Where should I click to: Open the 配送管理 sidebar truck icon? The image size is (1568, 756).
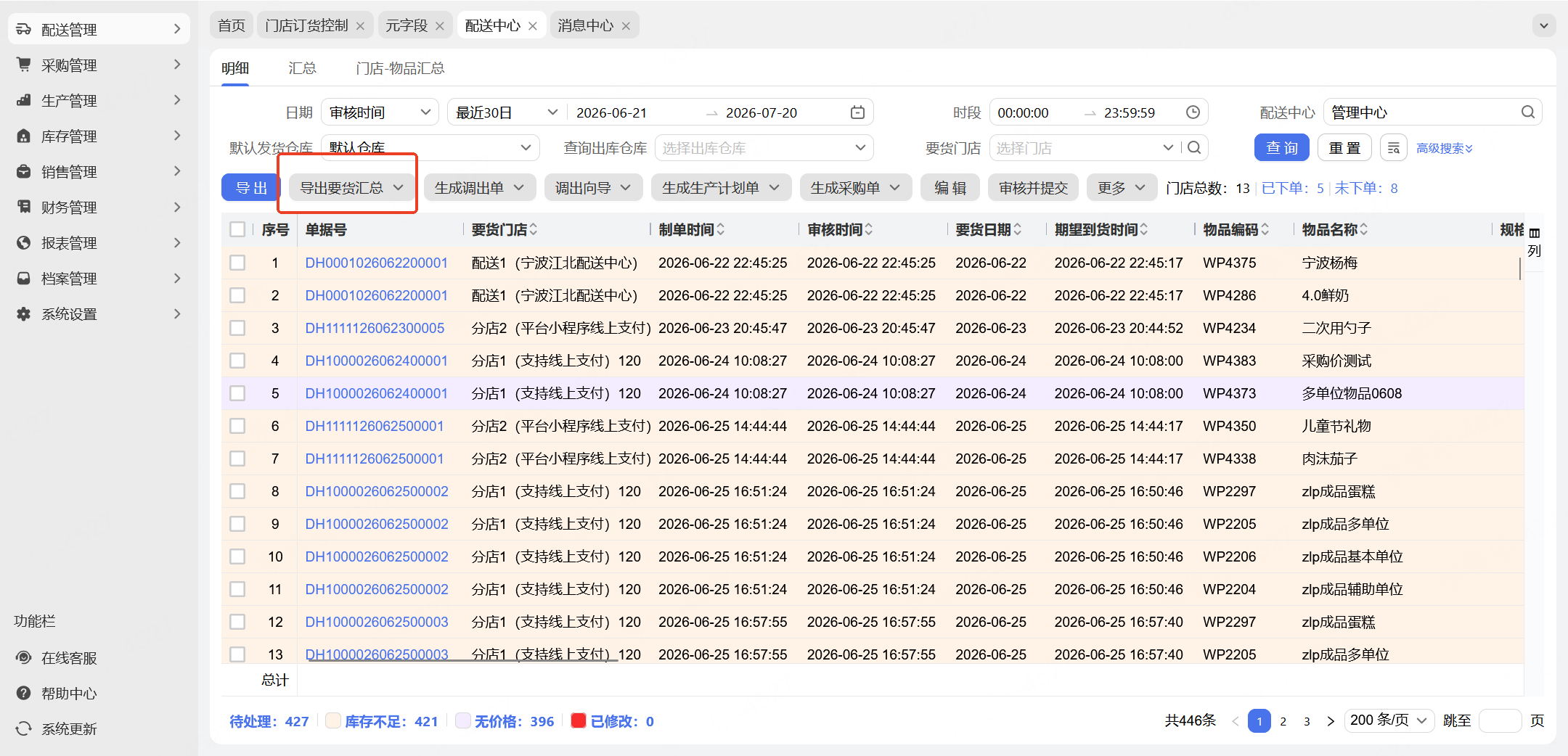pyautogui.click(x=24, y=30)
